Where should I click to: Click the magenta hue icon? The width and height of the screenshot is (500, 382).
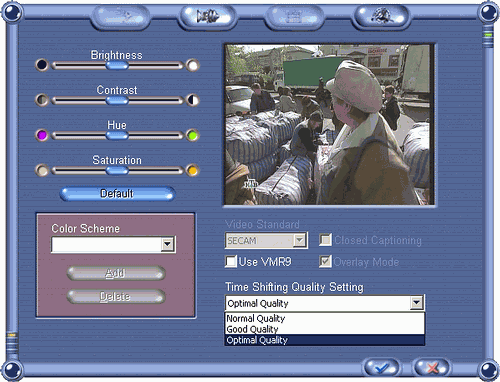tap(42, 135)
